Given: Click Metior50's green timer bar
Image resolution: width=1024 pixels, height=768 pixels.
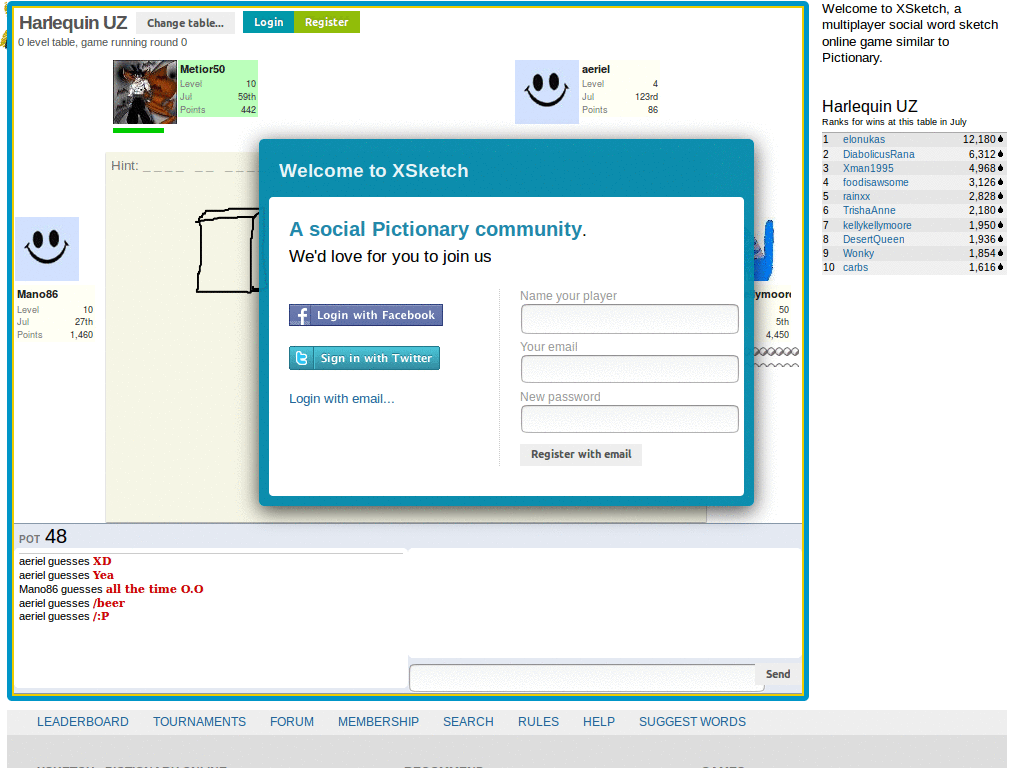Looking at the screenshot, I should coord(138,131).
